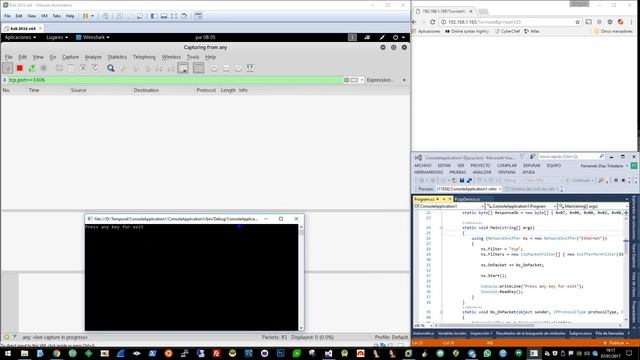Screen dimensions: 640x360
Task: Collapse Main method code outline toggle
Action: point(441,228)
